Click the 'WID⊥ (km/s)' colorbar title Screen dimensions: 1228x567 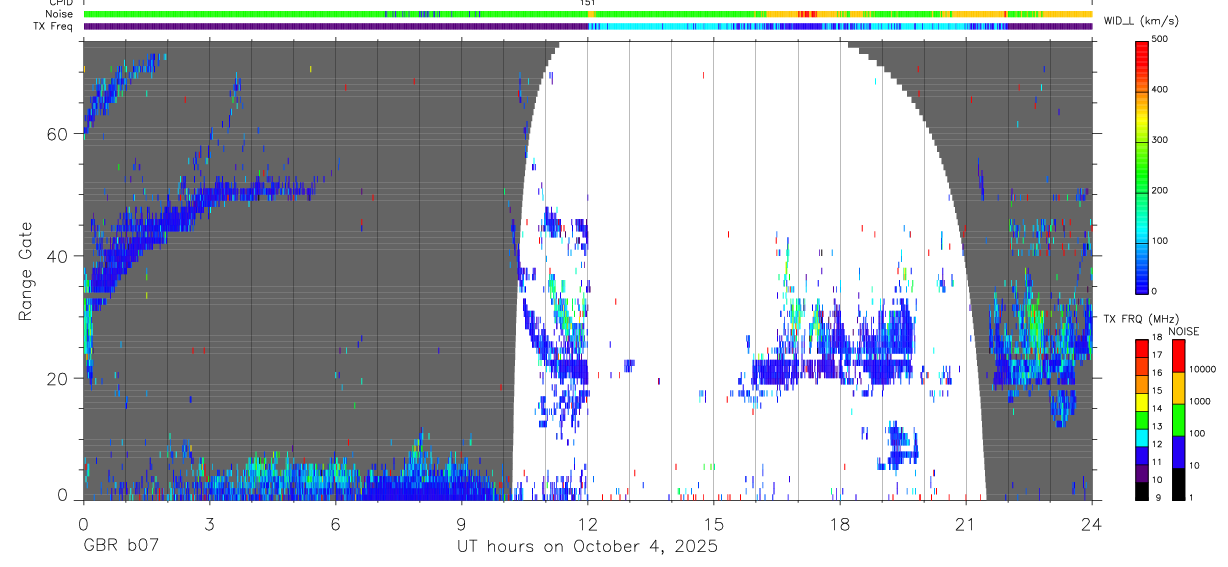(x=1143, y=20)
